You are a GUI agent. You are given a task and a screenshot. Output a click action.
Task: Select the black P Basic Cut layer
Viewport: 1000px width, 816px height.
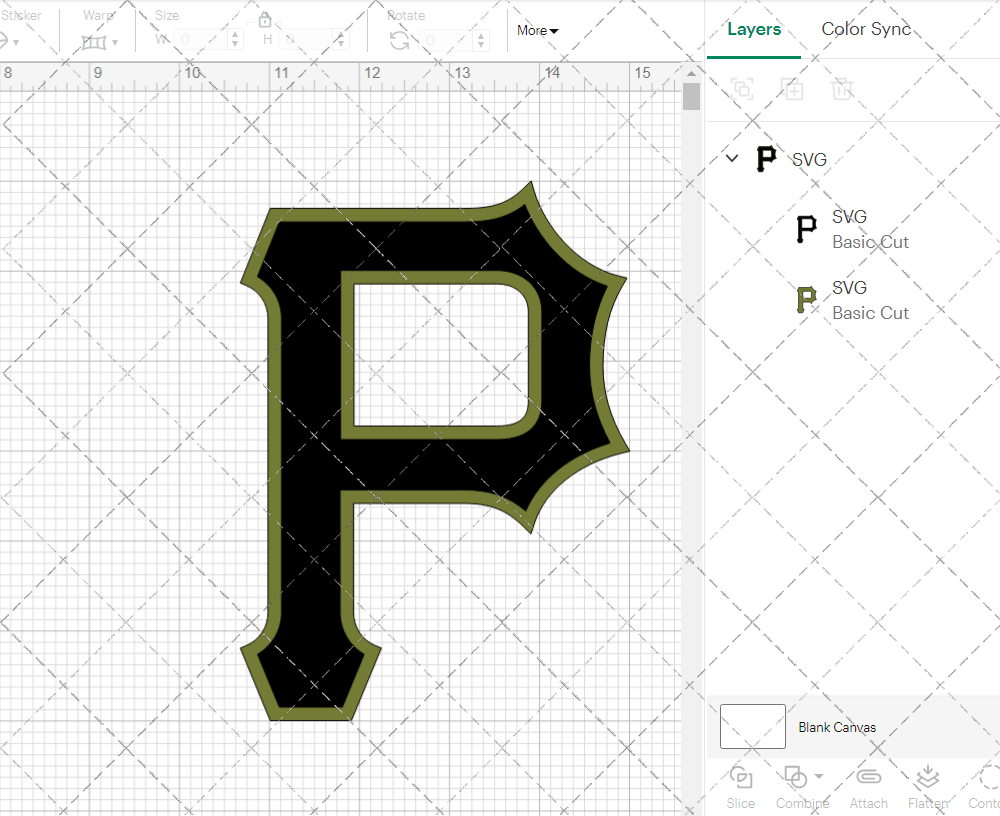point(852,230)
